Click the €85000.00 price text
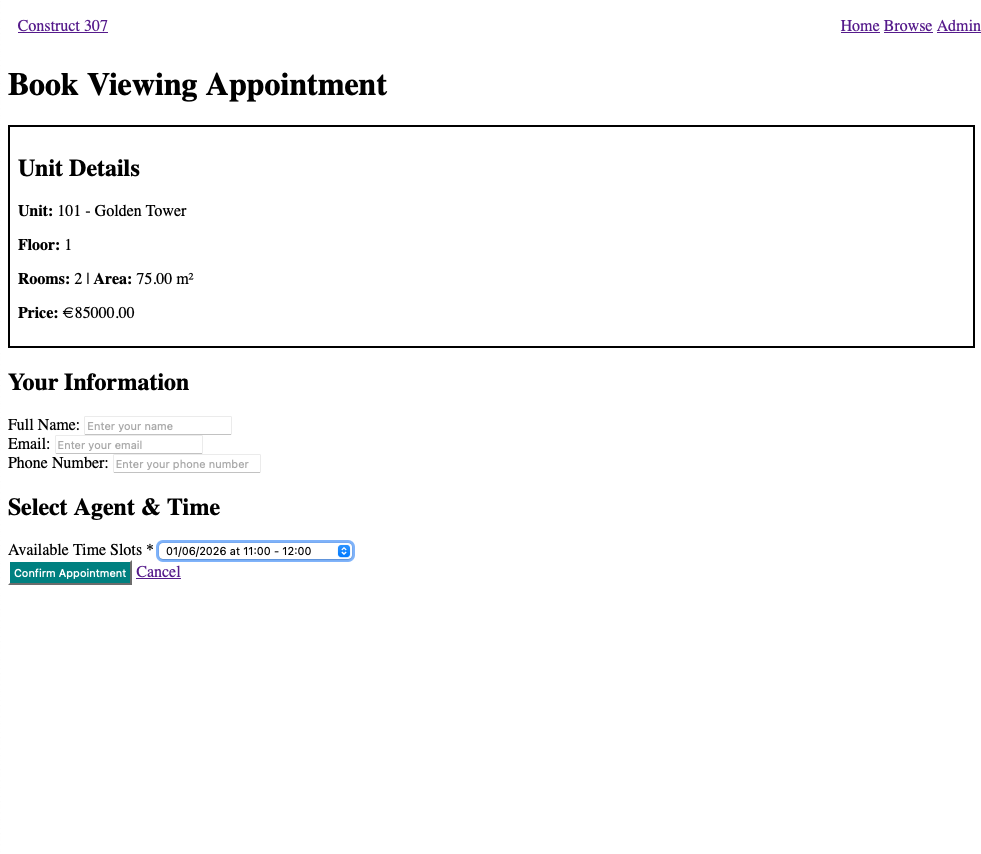Viewport: 981px width, 854px height. [98, 313]
